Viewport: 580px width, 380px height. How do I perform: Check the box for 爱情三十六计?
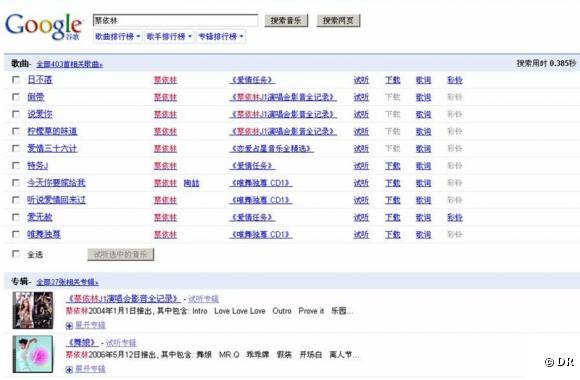[16, 148]
